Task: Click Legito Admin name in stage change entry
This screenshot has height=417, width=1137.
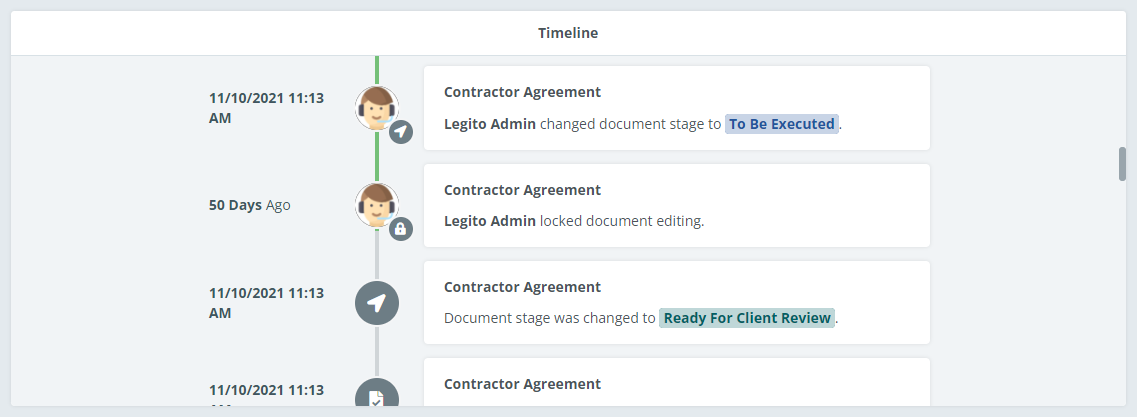Action: [x=489, y=124]
